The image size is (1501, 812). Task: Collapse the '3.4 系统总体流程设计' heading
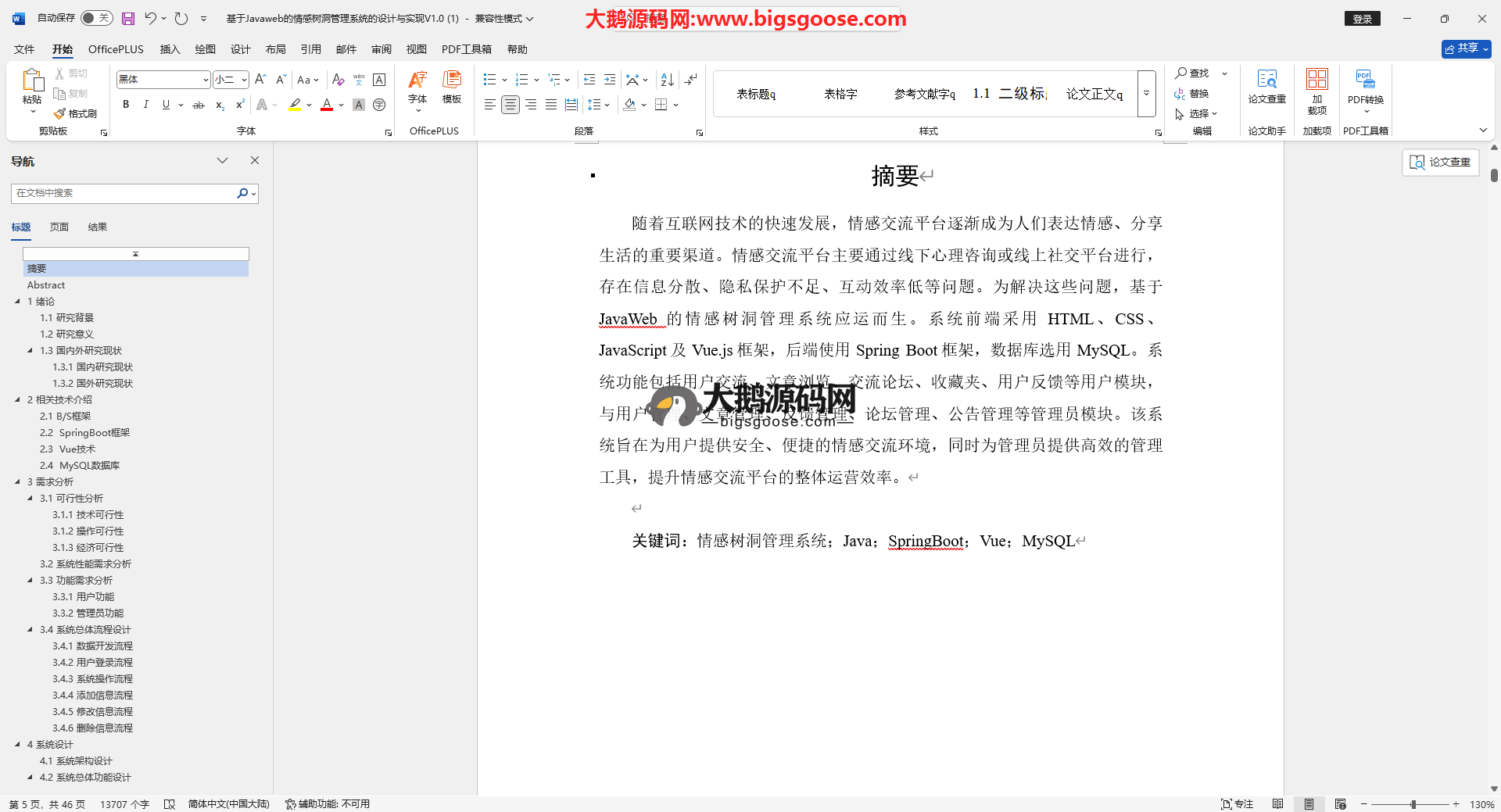click(30, 629)
